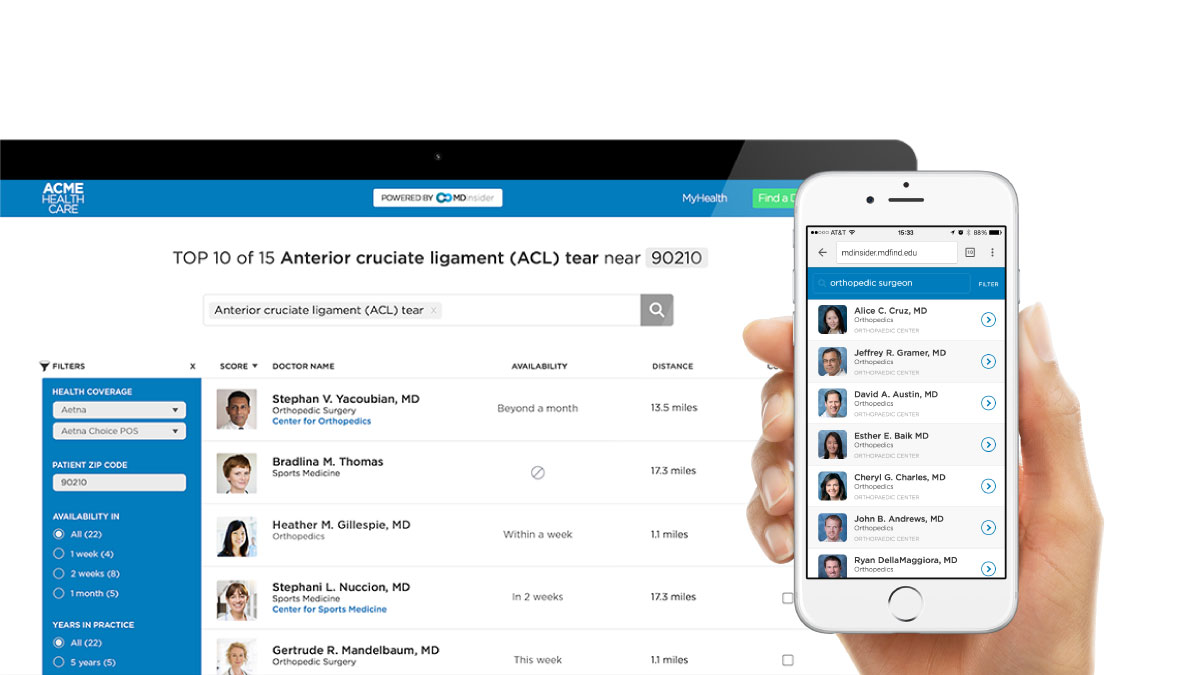This screenshot has height=675, width=1200.
Task: Tick the compare checkbox for Stephani Nuccion
Action: tap(788, 598)
